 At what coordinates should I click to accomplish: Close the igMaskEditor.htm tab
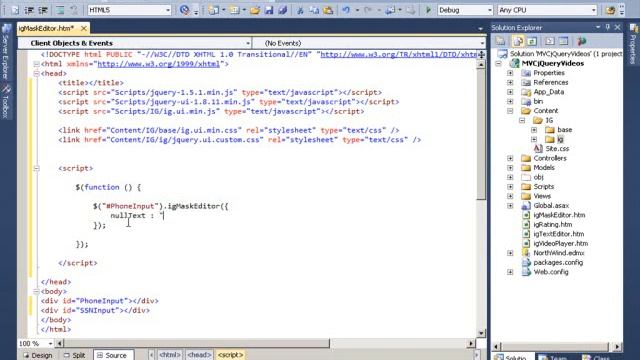pyautogui.click(x=83, y=28)
